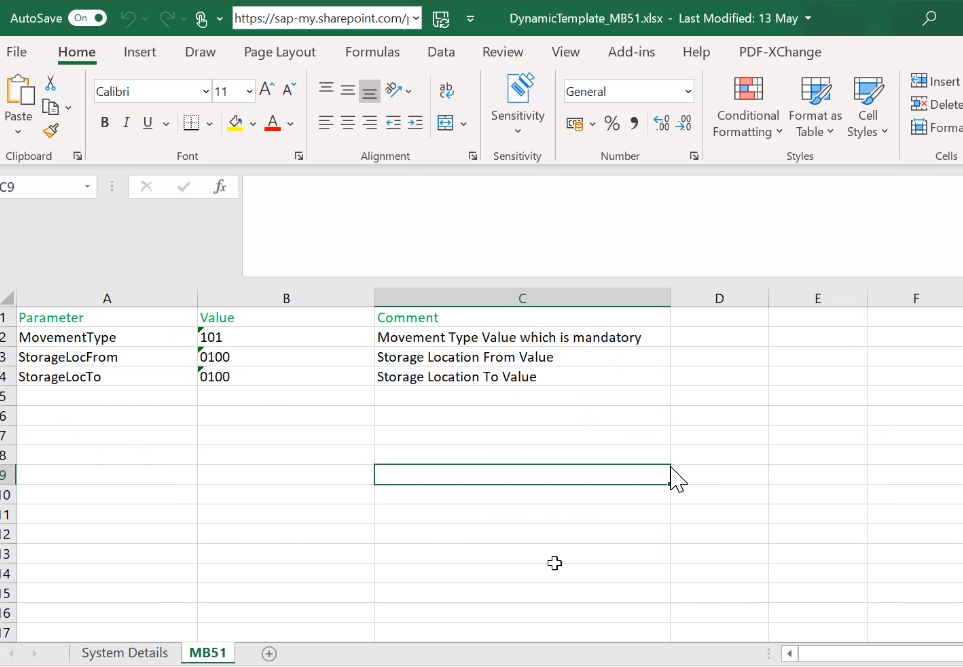This screenshot has width=963, height=667.
Task: Apply yellow Fill Color
Action: click(x=235, y=123)
